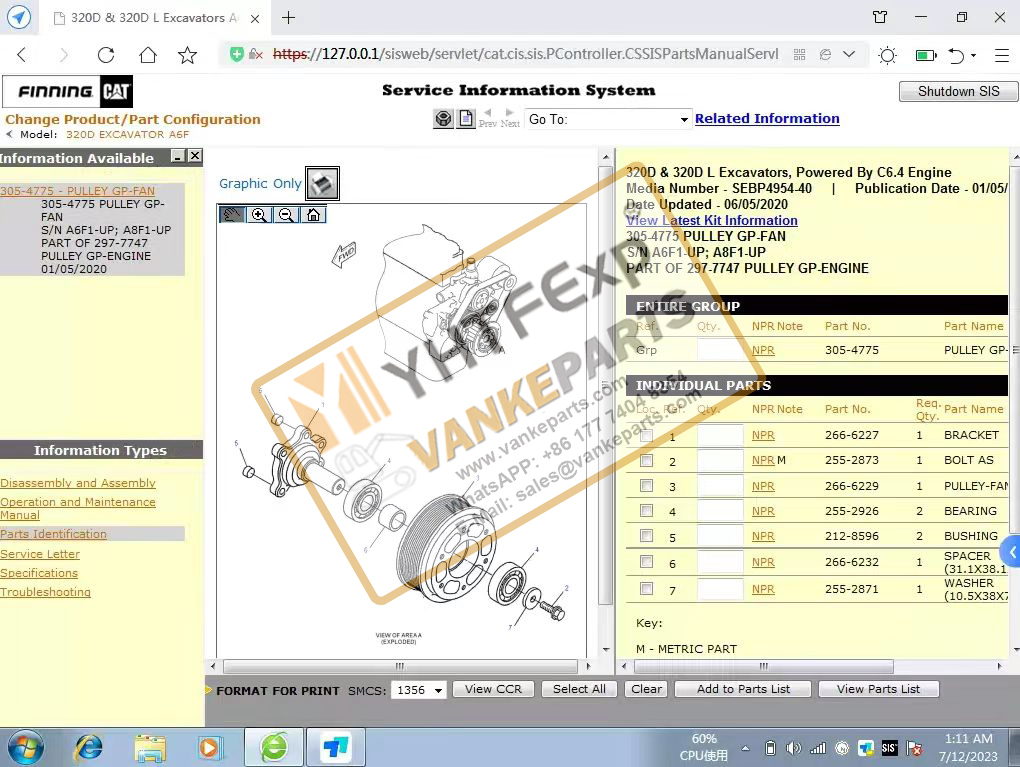Click View Latest Kit Information link
This screenshot has width=1020, height=767.
click(x=712, y=220)
